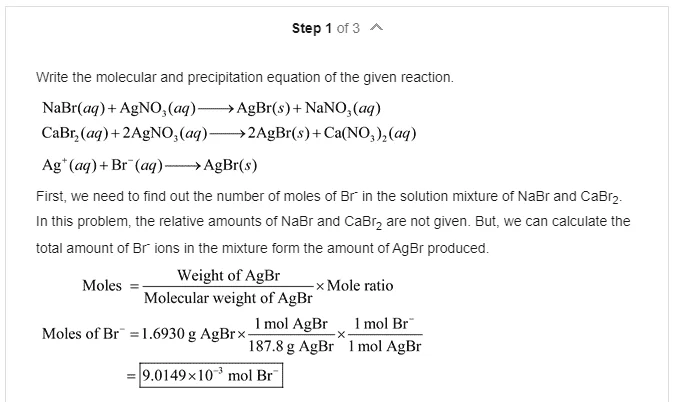The height and width of the screenshot is (402, 676).
Task: Click the NaBr + AgNO3 reaction equation
Action: pos(211,108)
